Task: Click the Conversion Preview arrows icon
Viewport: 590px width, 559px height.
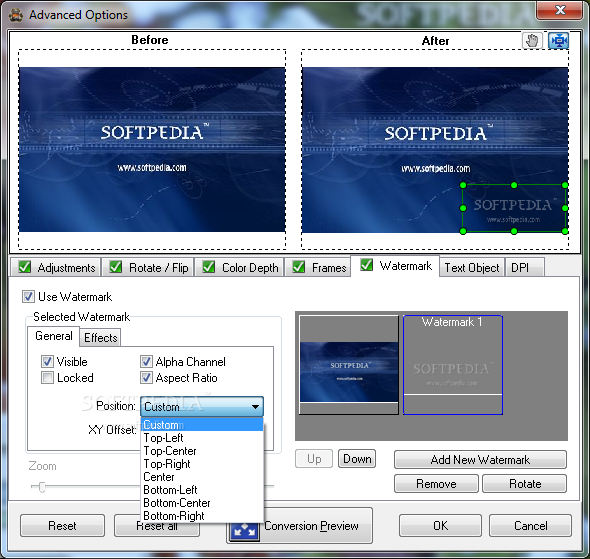Action: pos(244,529)
